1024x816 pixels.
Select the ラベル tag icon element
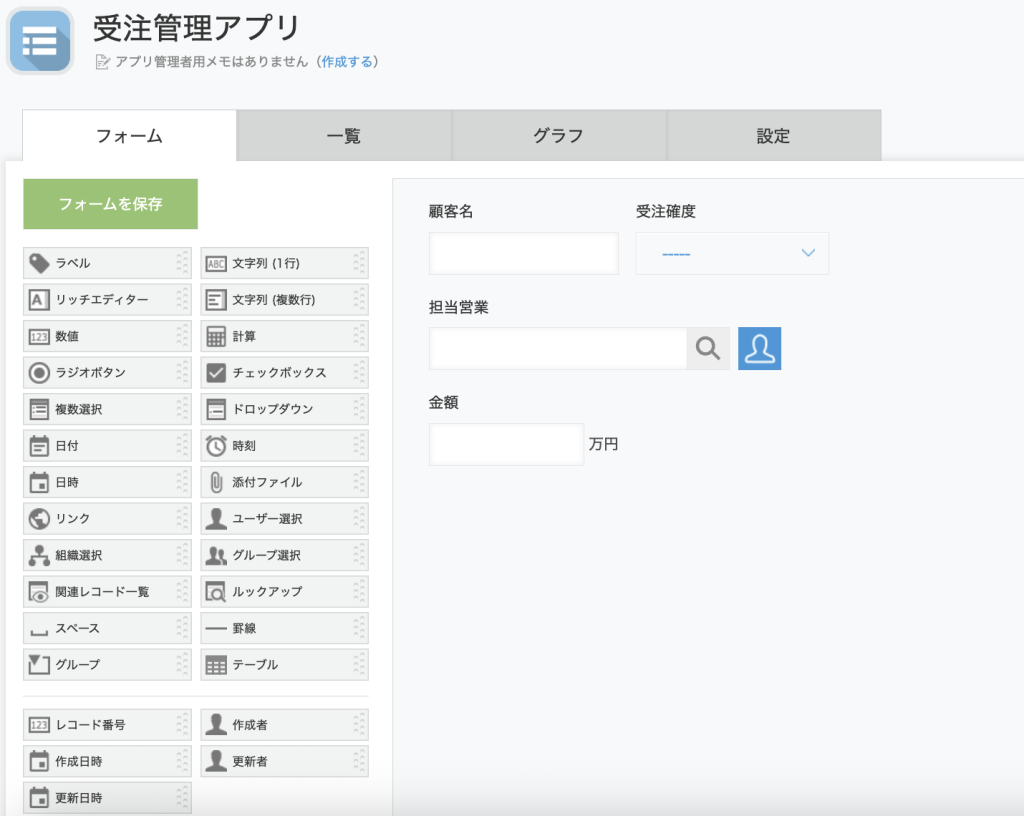[40, 263]
